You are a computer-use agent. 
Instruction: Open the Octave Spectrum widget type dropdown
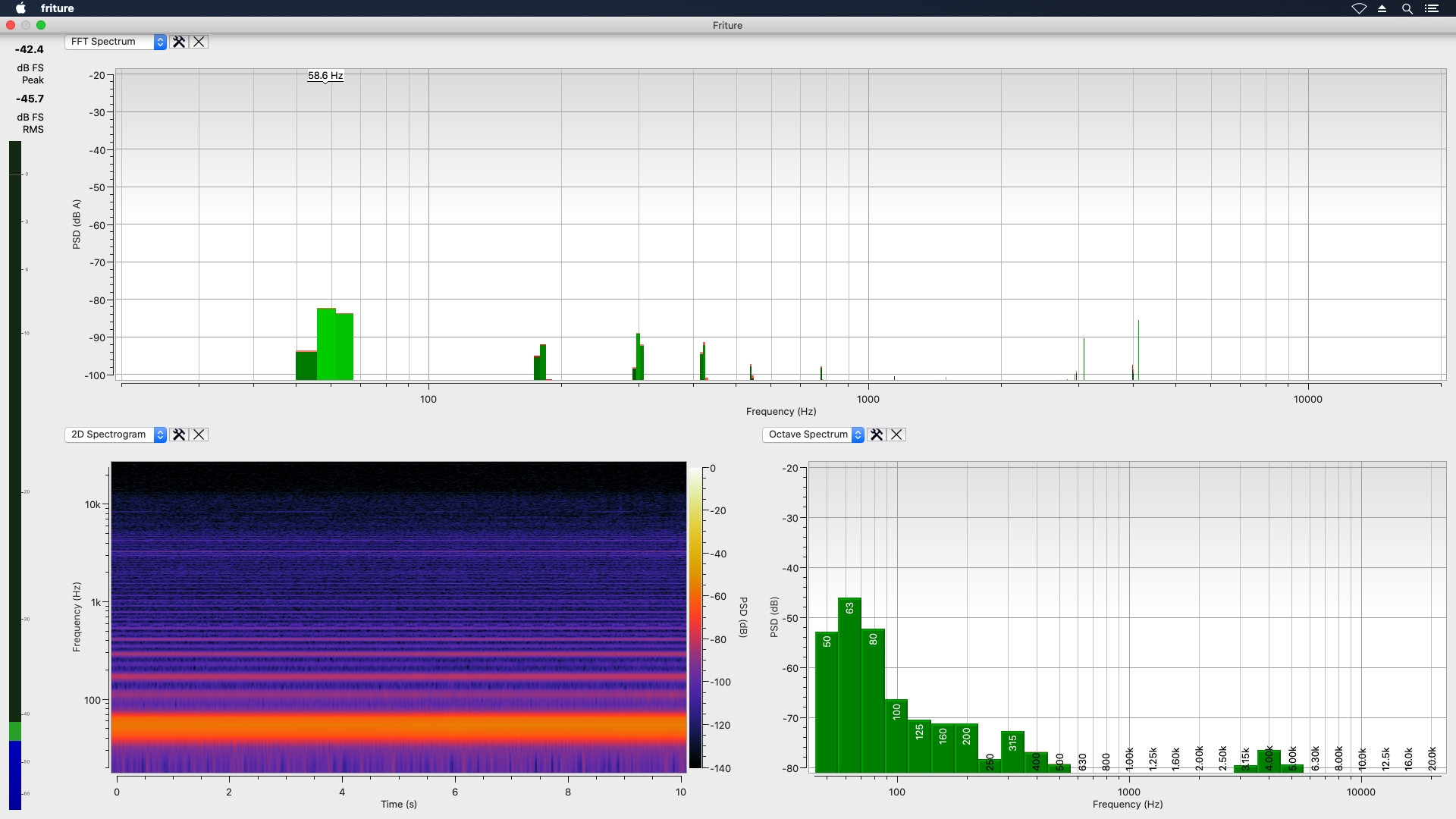813,435
